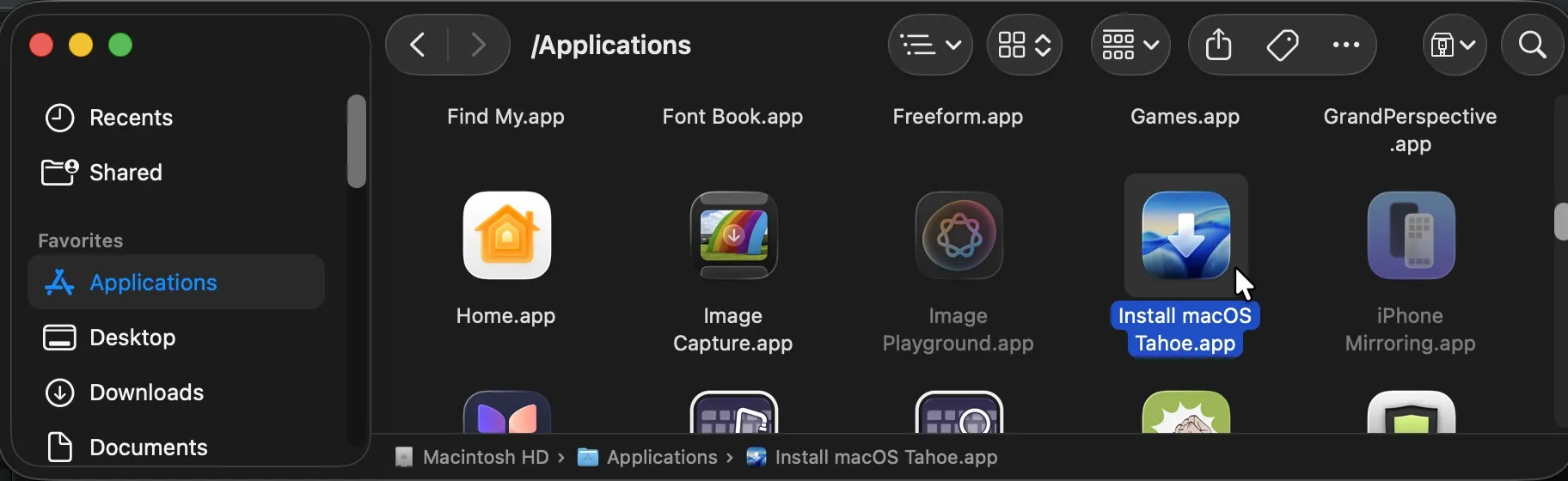Select the Image Playground.app icon
Viewport: 1568px width, 481px height.
coord(959,235)
